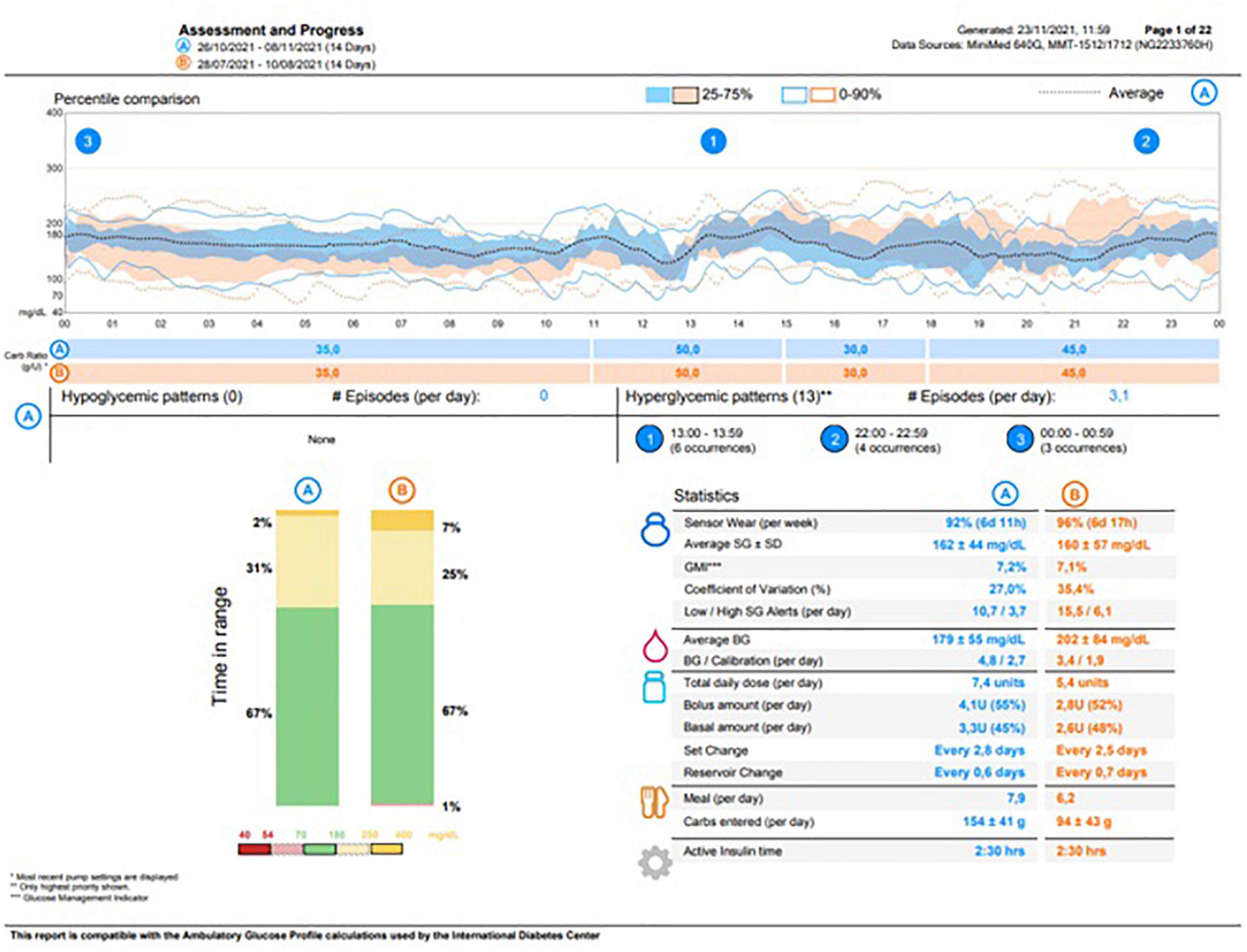Screen dimensions: 1247x952
Task: Select the blue 35,0 carb ratio cell
Action: click(x=328, y=349)
